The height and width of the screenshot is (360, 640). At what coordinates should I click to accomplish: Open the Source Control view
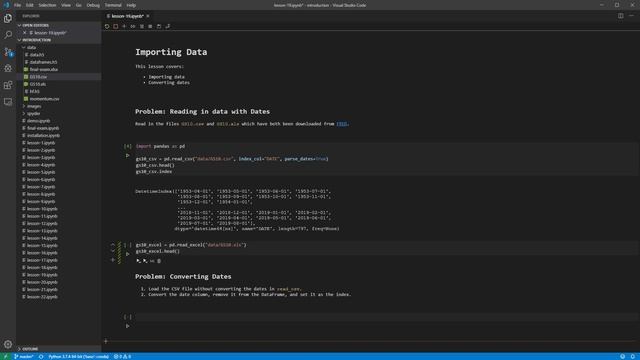click(8, 52)
